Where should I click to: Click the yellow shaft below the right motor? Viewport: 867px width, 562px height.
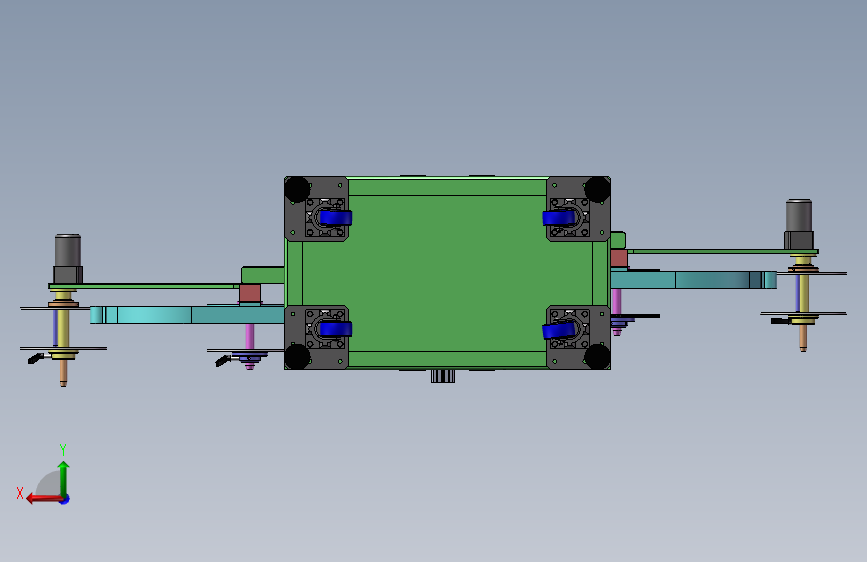(805, 293)
